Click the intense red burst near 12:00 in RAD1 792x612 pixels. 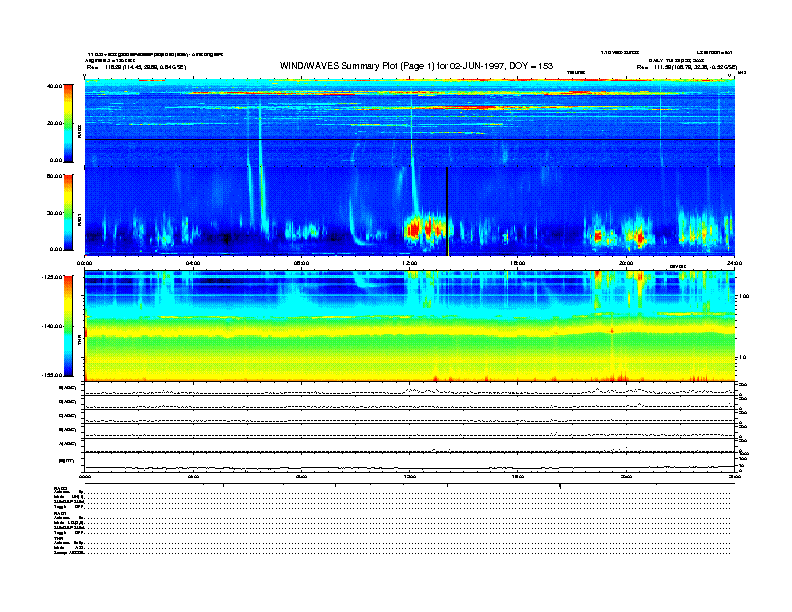413,230
